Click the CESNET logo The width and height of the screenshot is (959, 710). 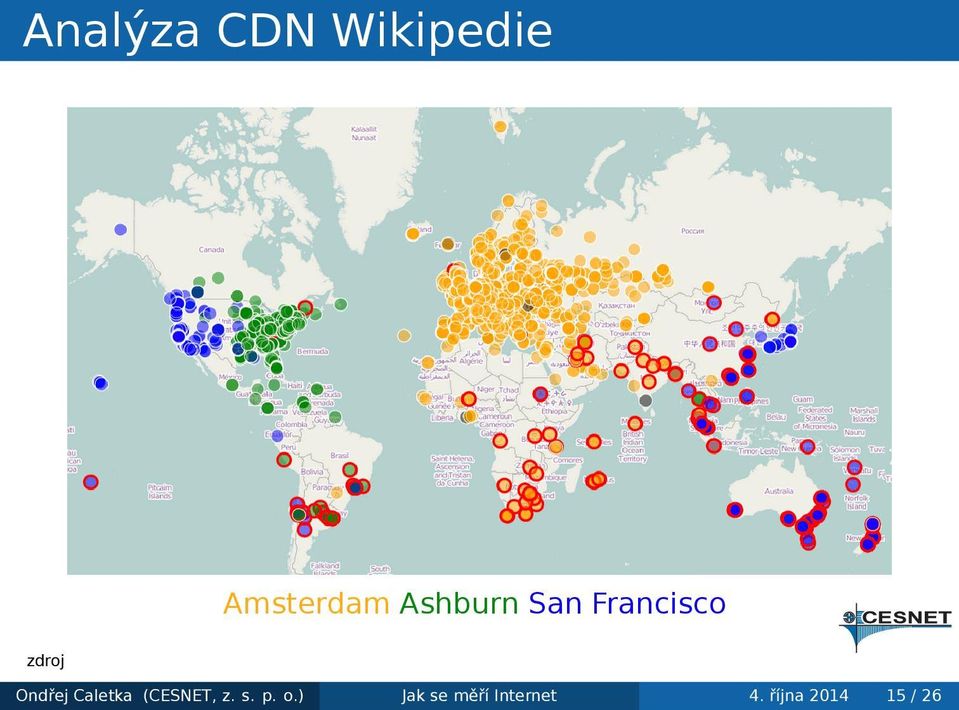coord(896,625)
